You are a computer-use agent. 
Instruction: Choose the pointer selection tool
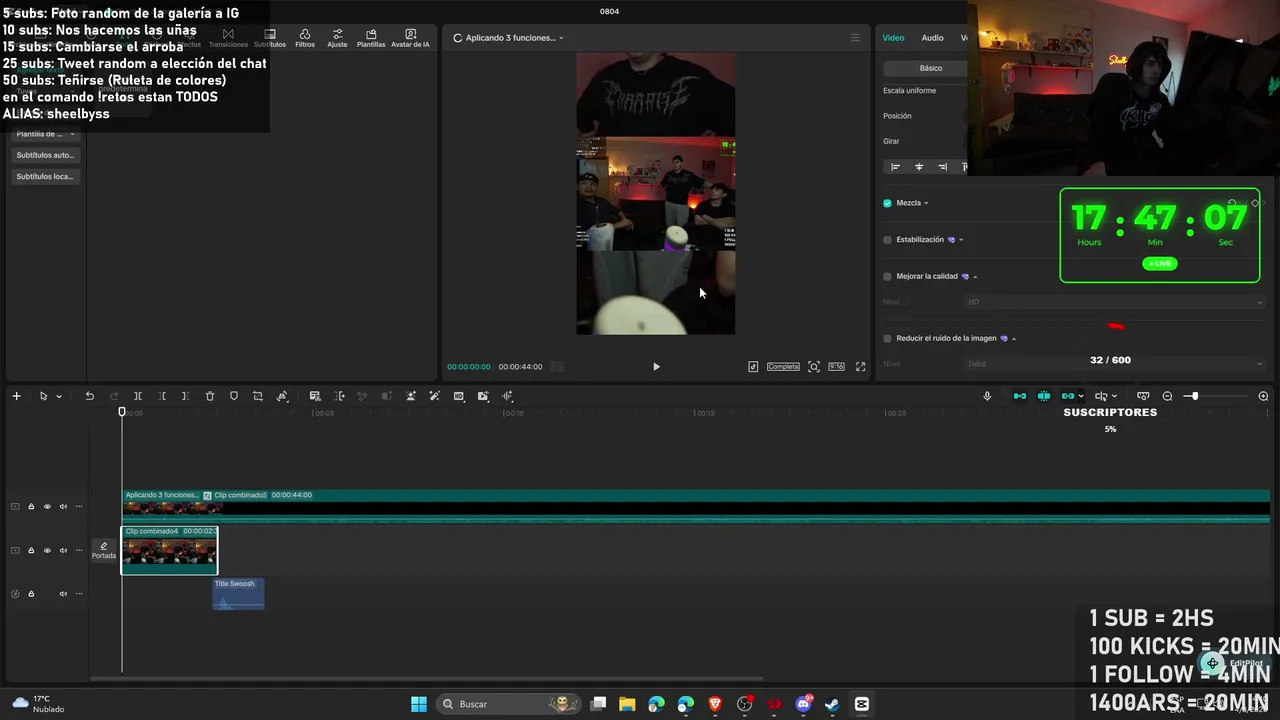(43, 396)
